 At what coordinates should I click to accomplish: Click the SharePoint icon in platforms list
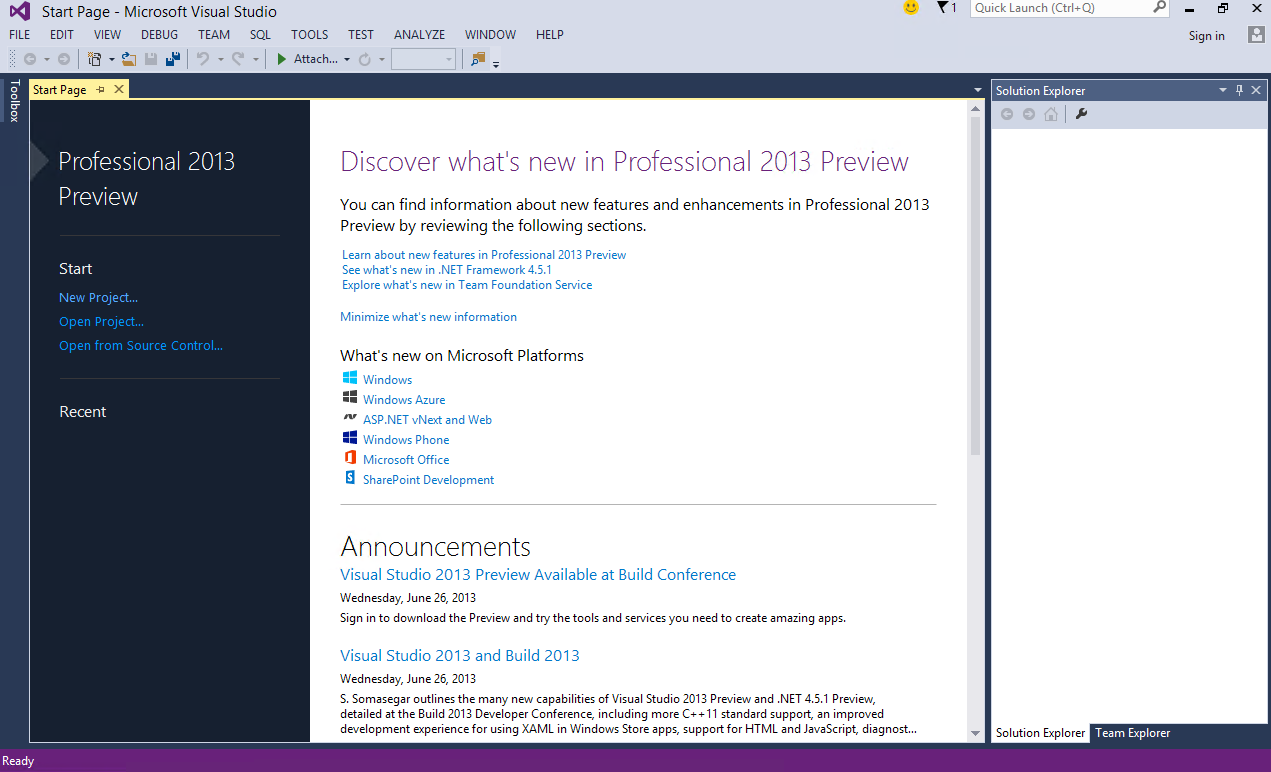click(x=350, y=478)
